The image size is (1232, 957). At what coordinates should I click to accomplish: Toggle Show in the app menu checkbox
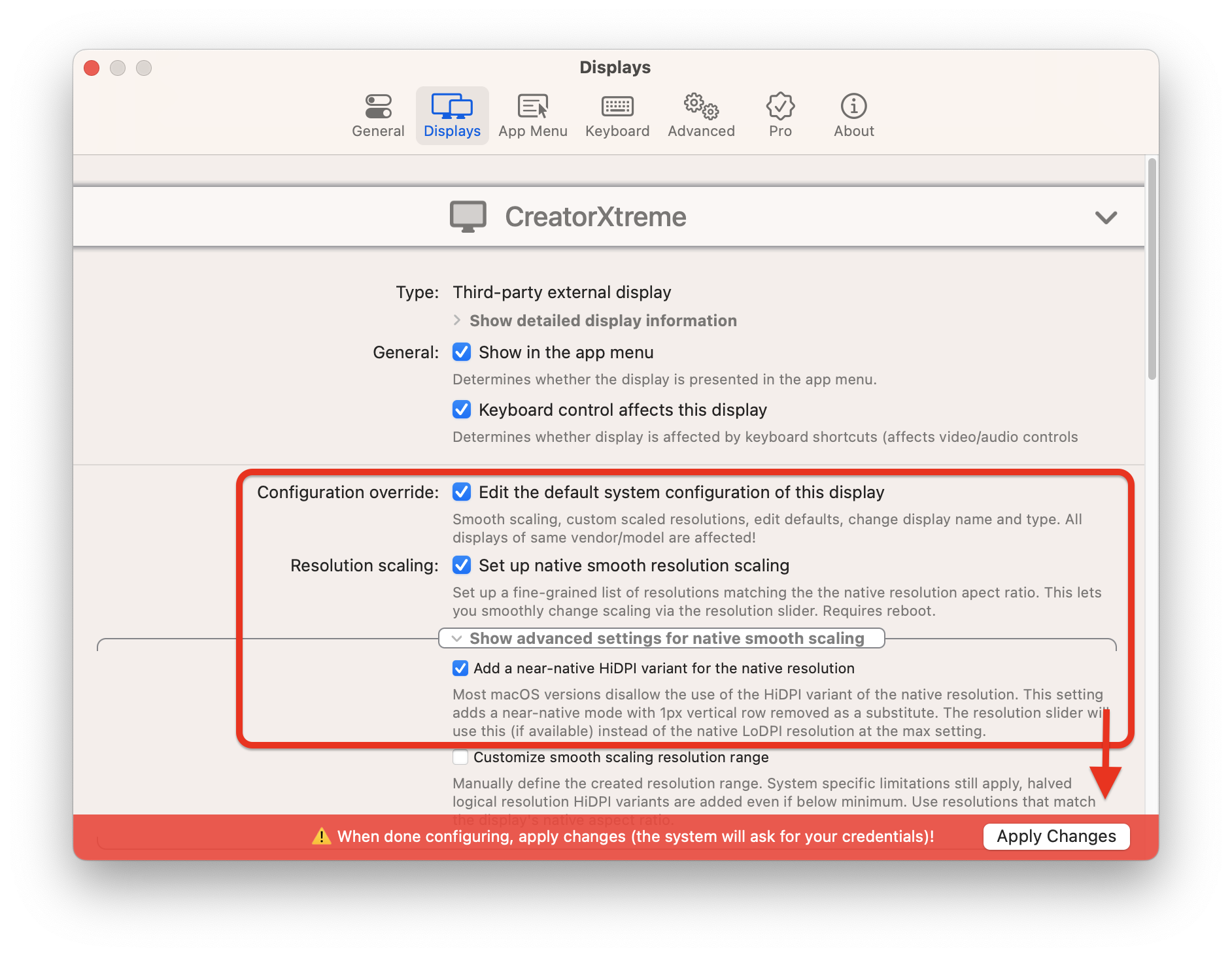point(462,352)
